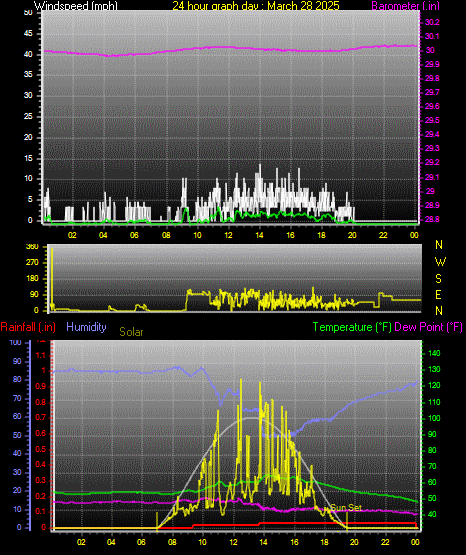The width and height of the screenshot is (466, 555).
Task: Click the Windspeed (mph) axis title
Action: coord(75,6)
